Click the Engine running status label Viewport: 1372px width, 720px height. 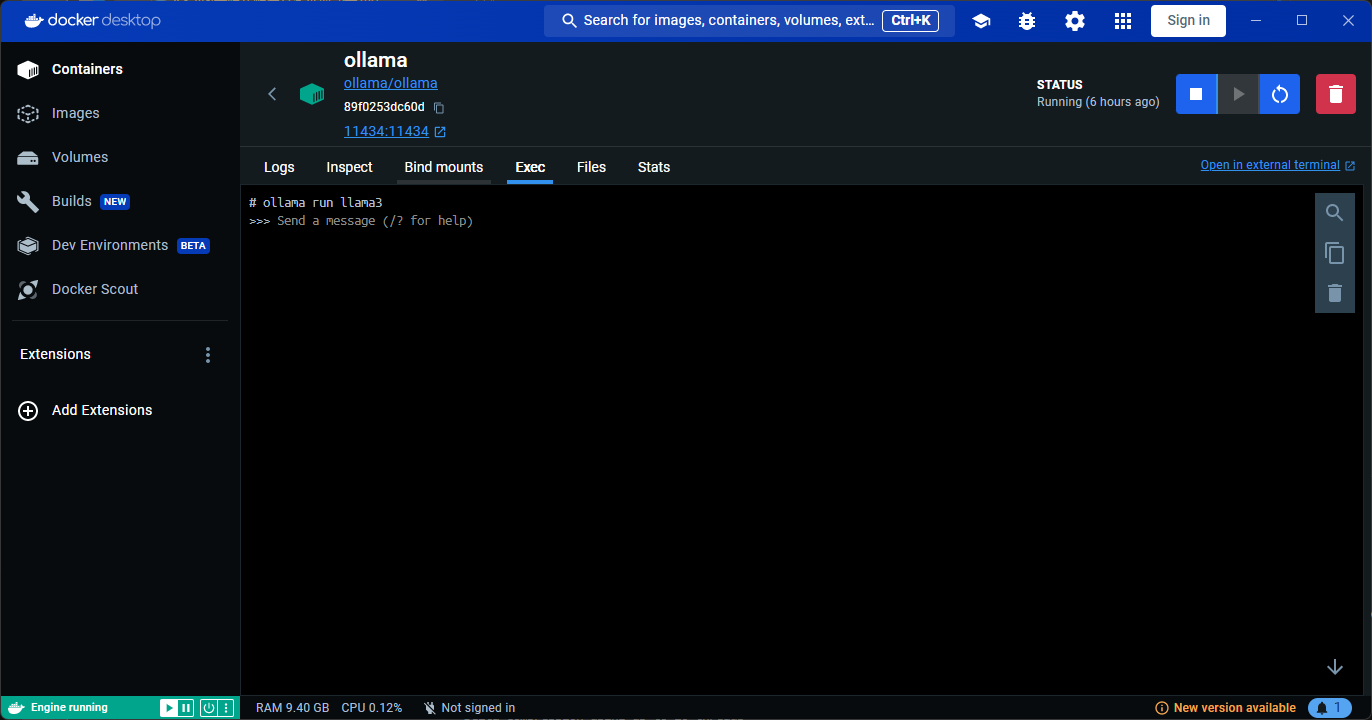click(69, 708)
